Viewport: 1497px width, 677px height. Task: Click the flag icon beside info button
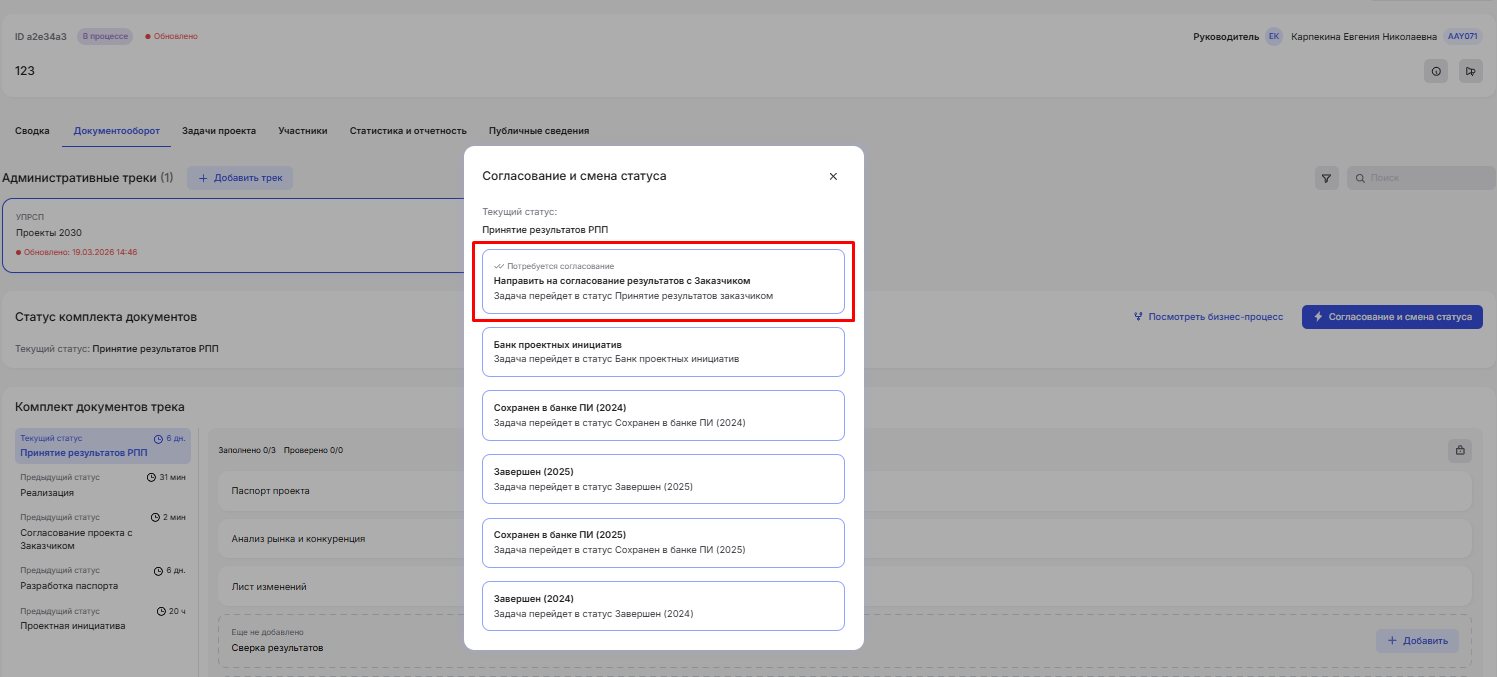pos(1470,71)
